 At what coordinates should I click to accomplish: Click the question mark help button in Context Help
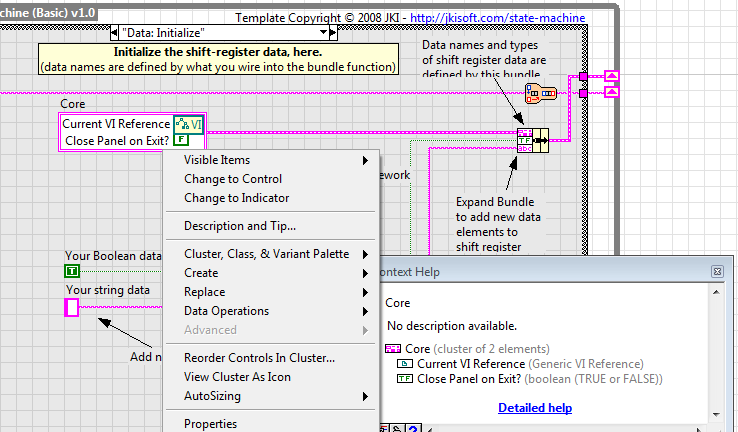[413, 428]
